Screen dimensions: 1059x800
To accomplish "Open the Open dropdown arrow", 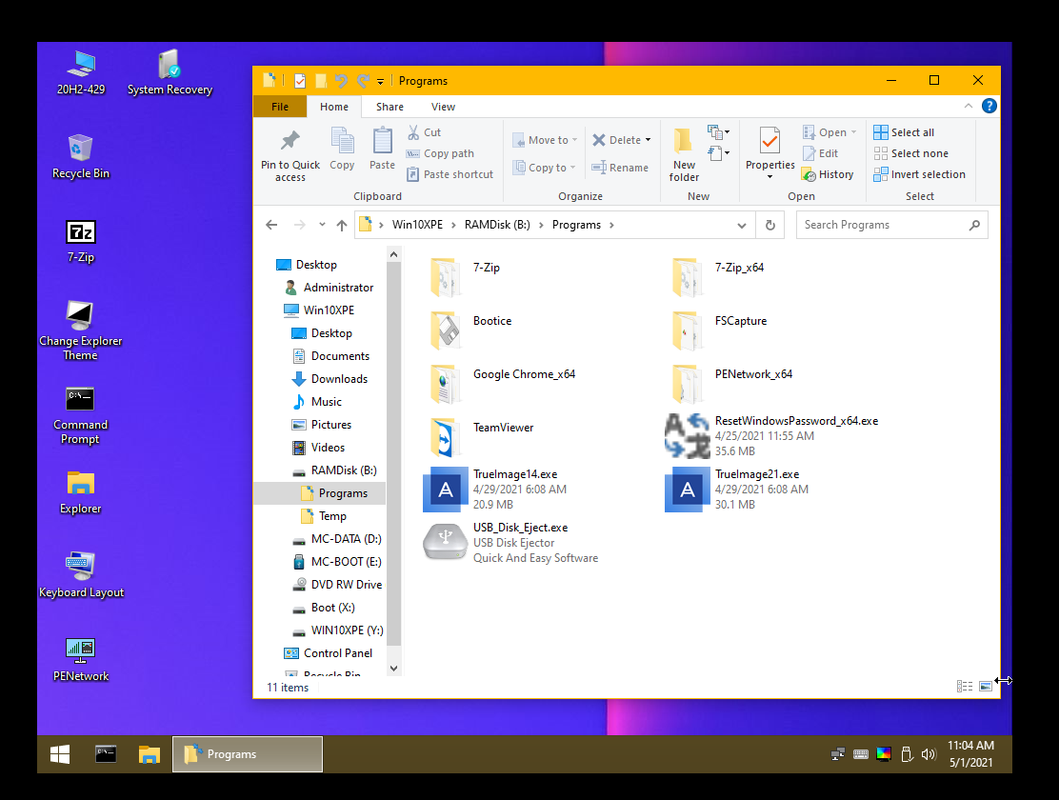I will pyautogui.click(x=854, y=132).
